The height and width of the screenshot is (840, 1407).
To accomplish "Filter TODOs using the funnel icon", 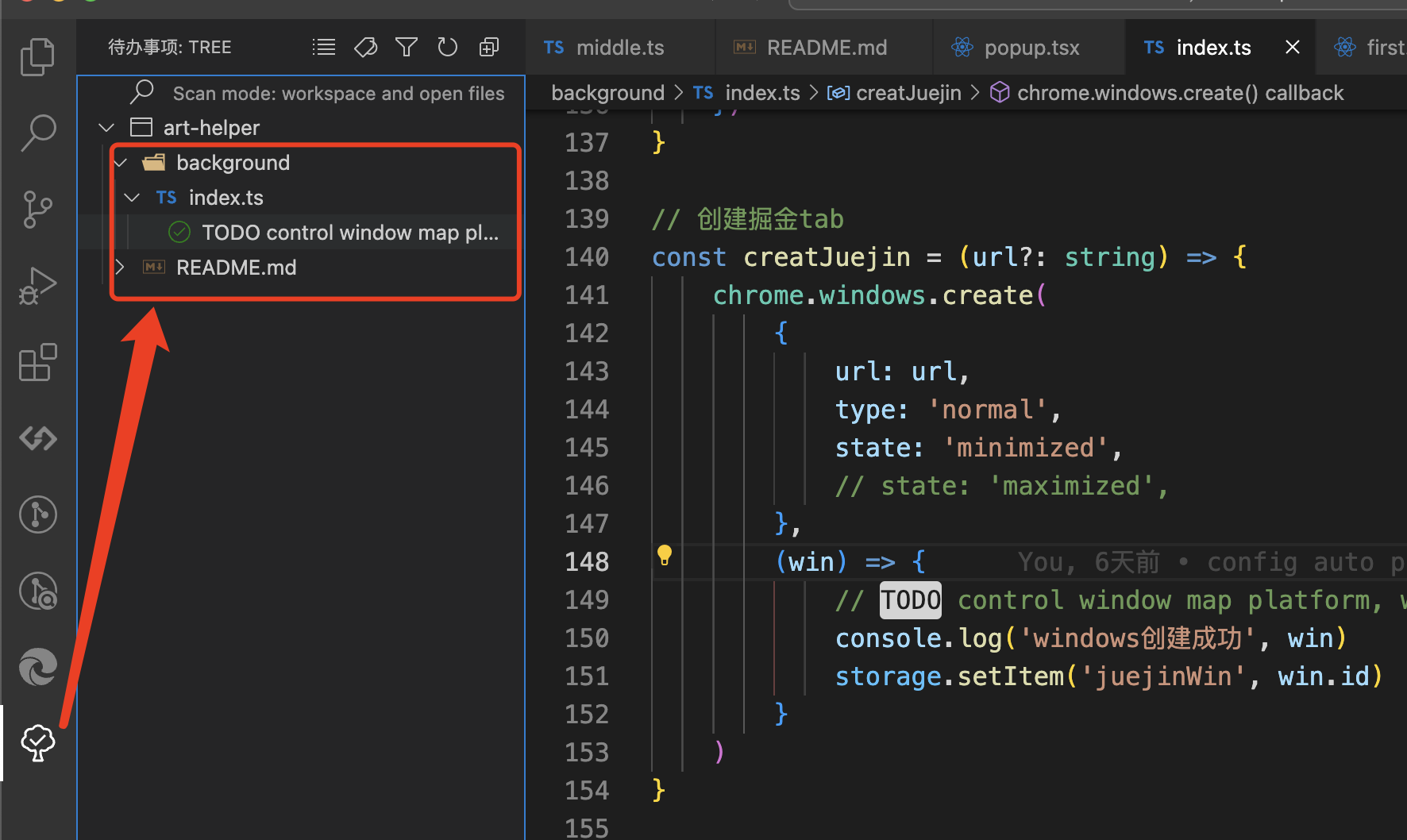I will coord(406,47).
